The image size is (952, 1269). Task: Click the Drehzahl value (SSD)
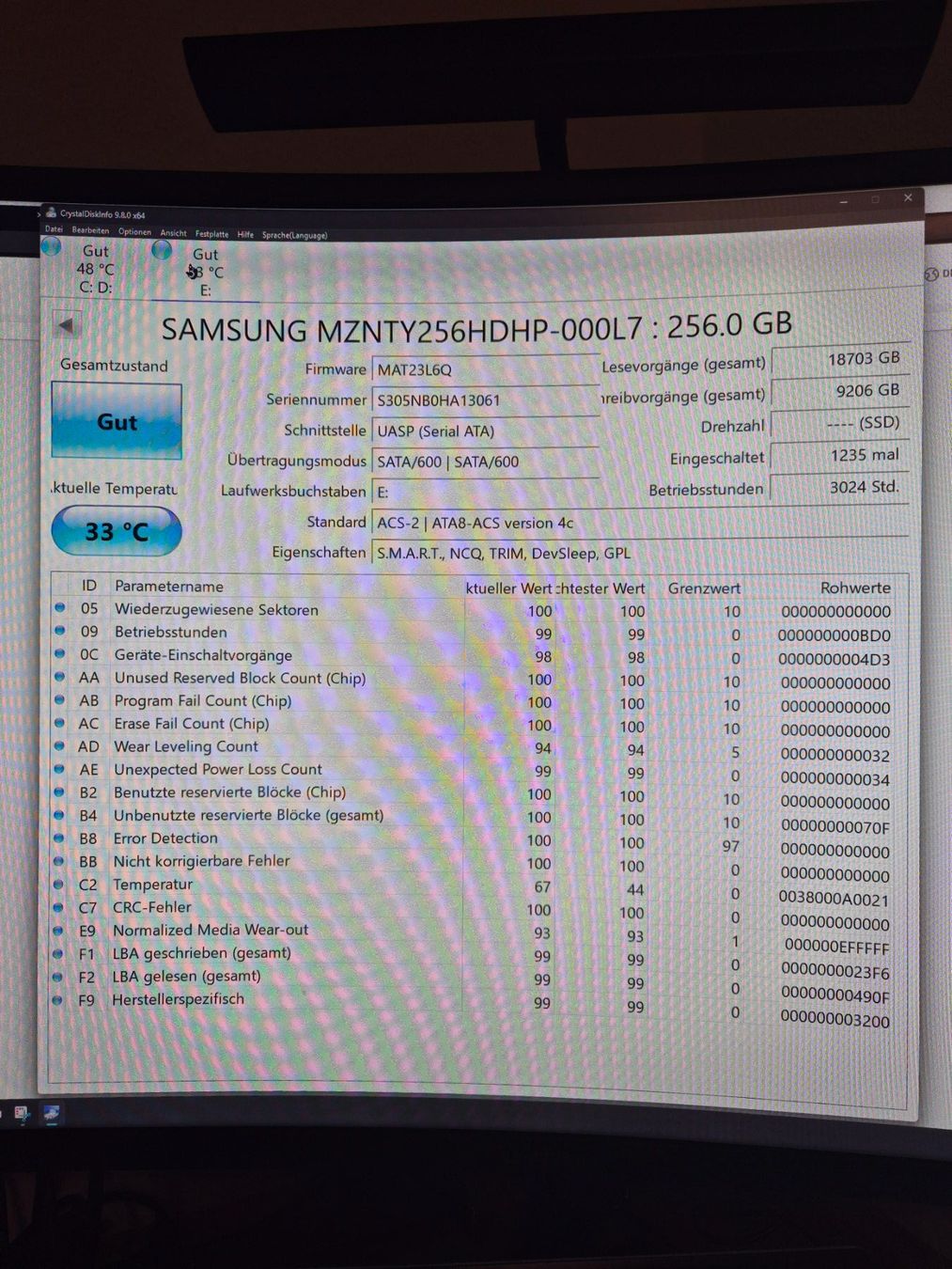click(x=839, y=423)
